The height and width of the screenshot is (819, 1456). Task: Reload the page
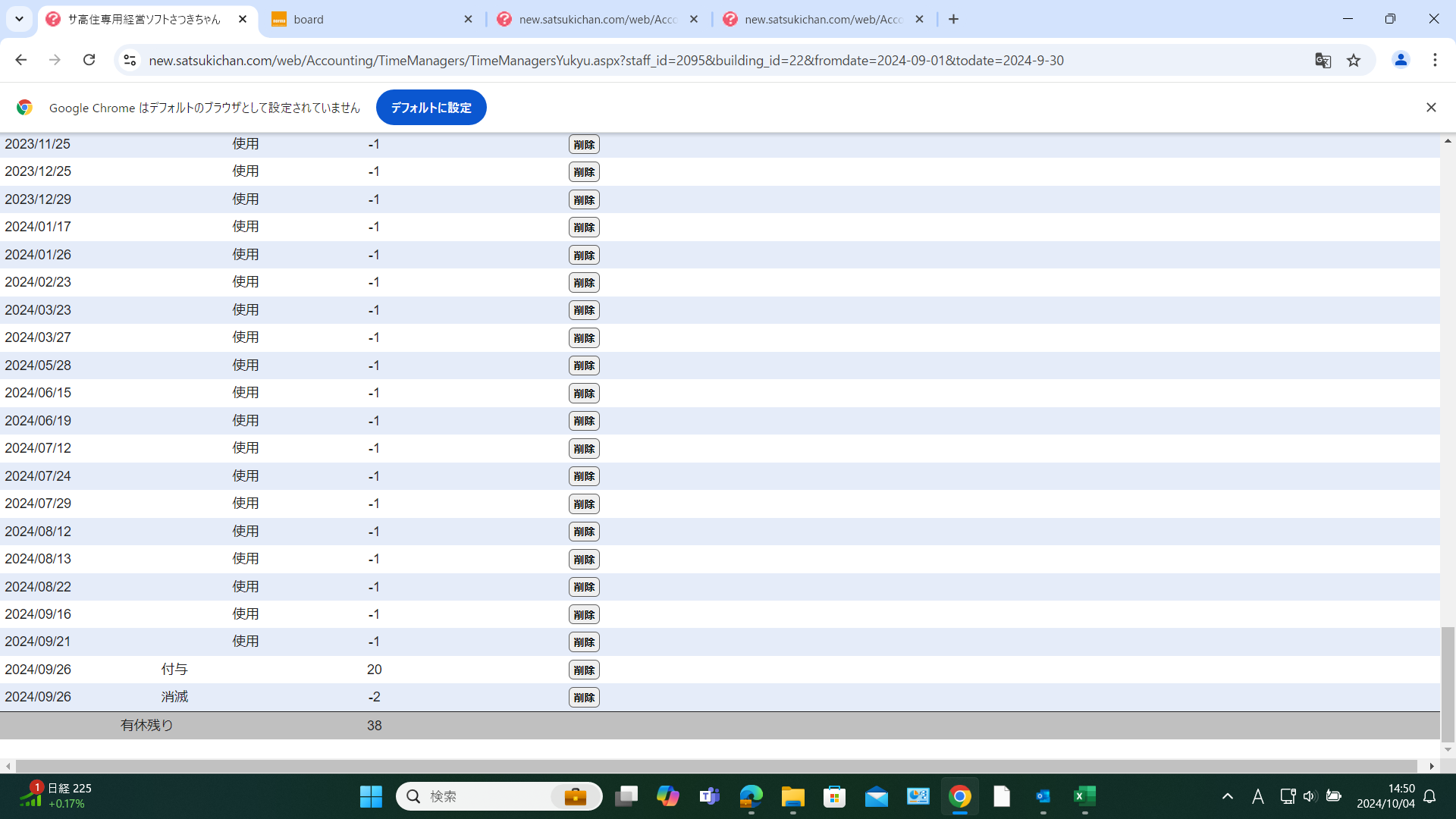89,60
